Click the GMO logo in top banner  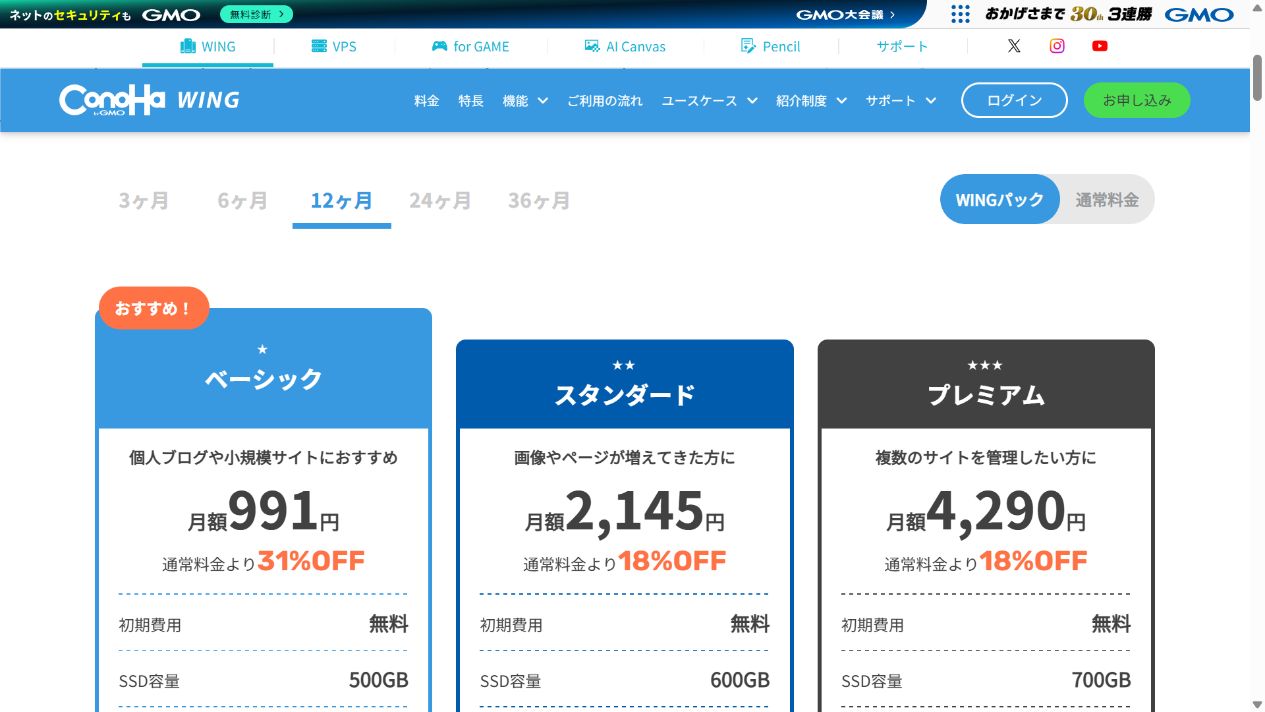click(171, 15)
